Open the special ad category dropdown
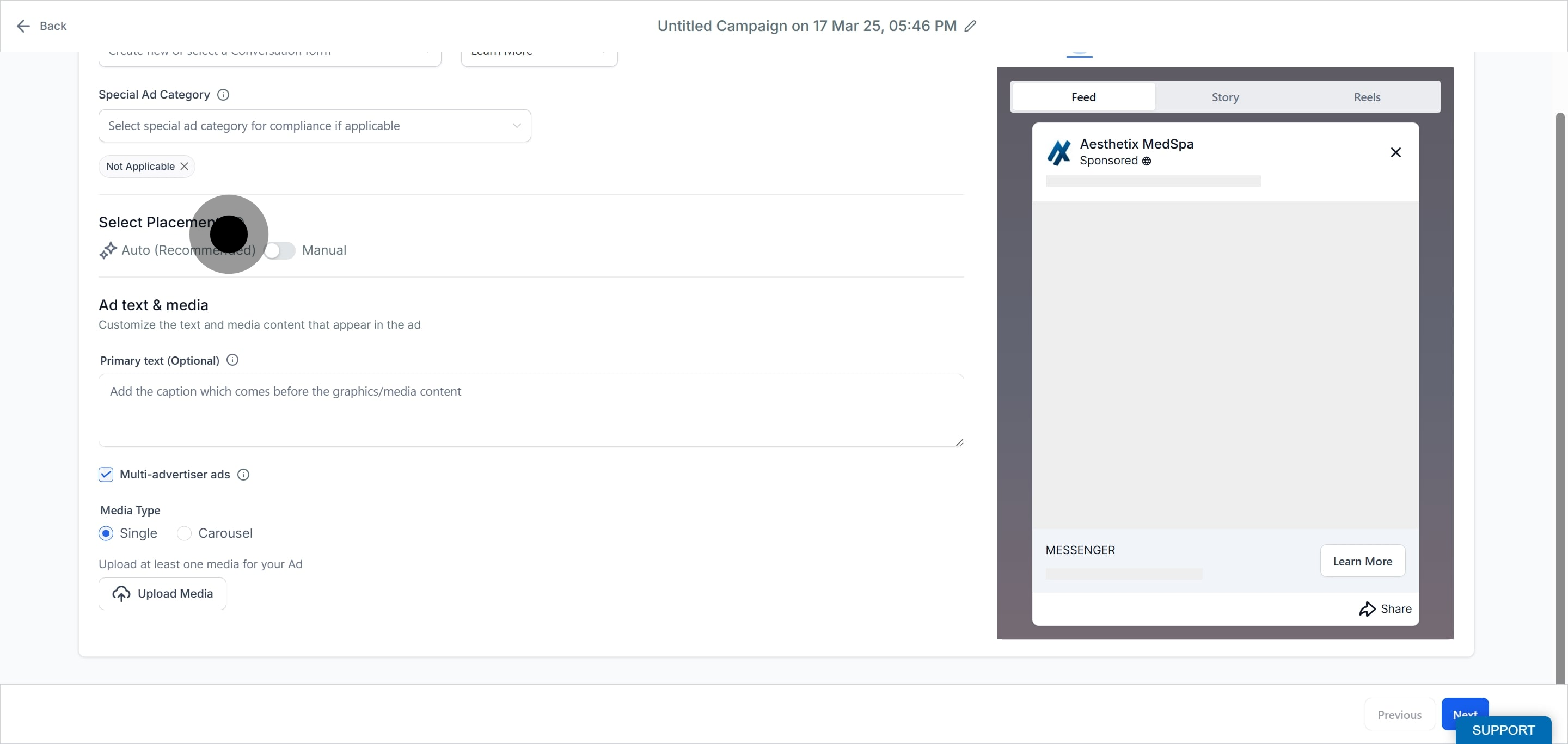 point(315,126)
